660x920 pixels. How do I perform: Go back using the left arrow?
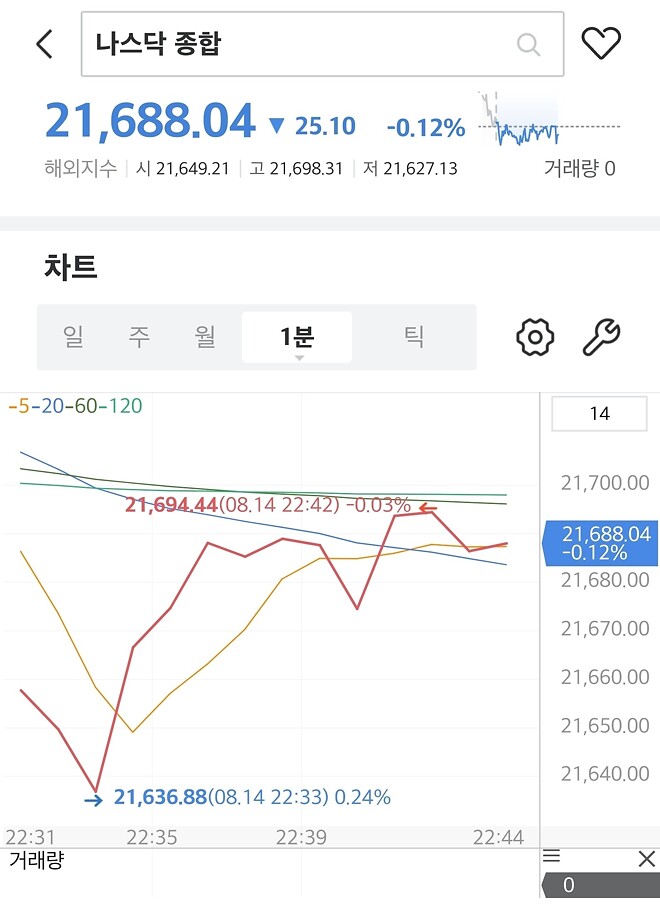[x=42, y=44]
